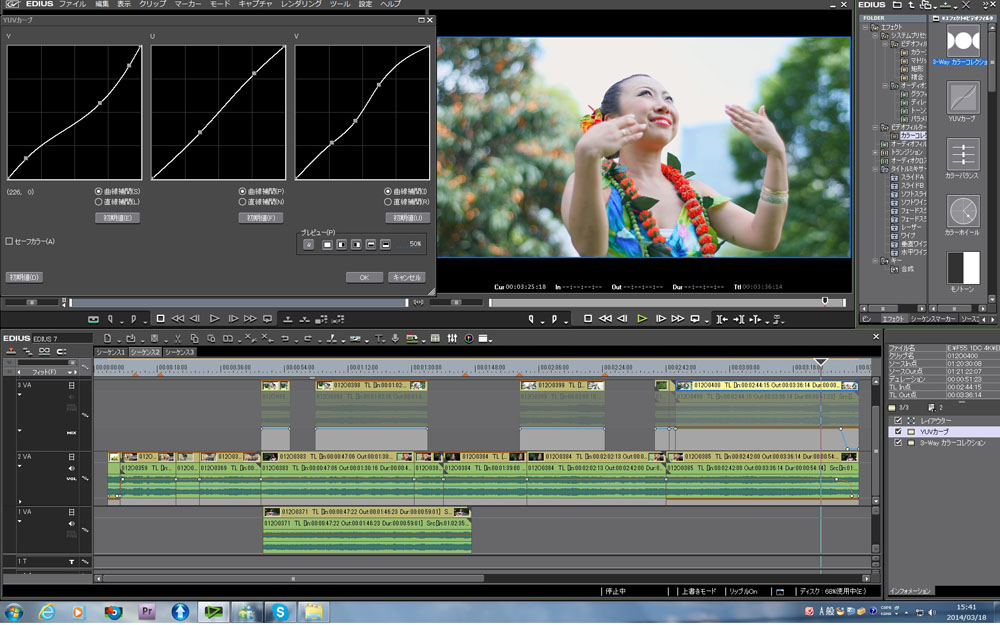Click OK in YUV curve dialog
1000x625 pixels.
[x=364, y=277]
